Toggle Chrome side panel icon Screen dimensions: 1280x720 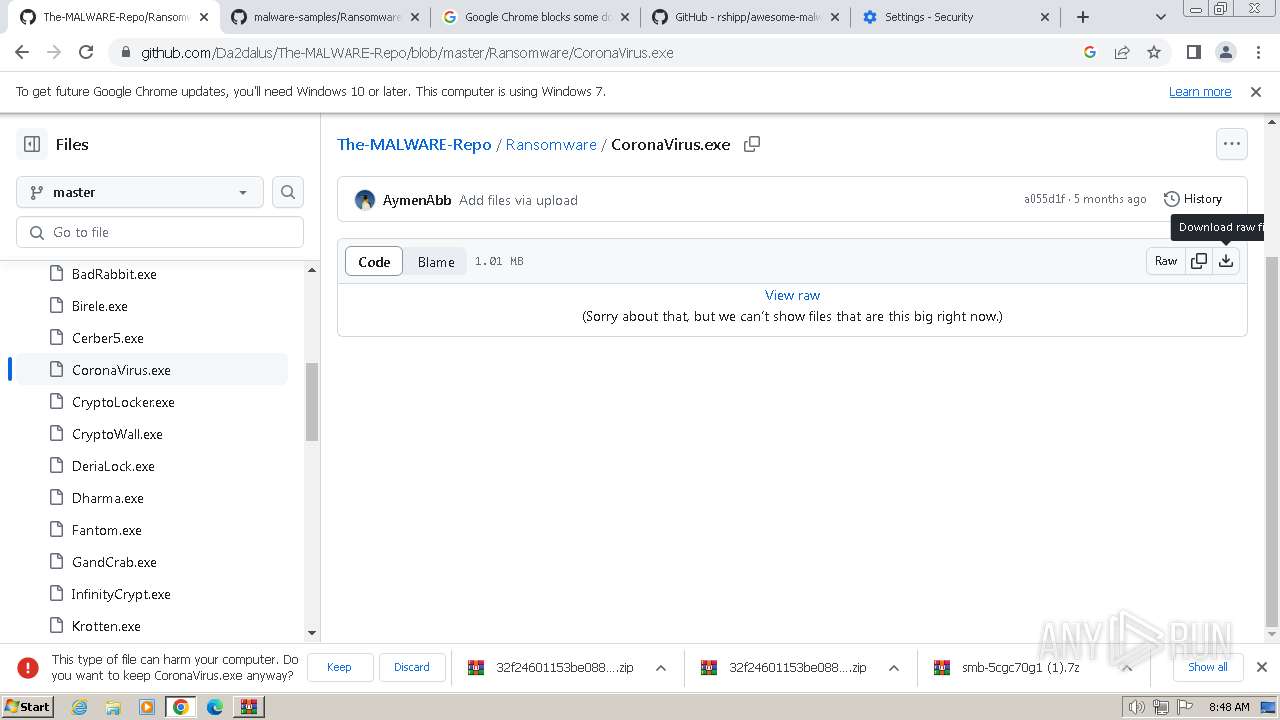pos(1194,53)
